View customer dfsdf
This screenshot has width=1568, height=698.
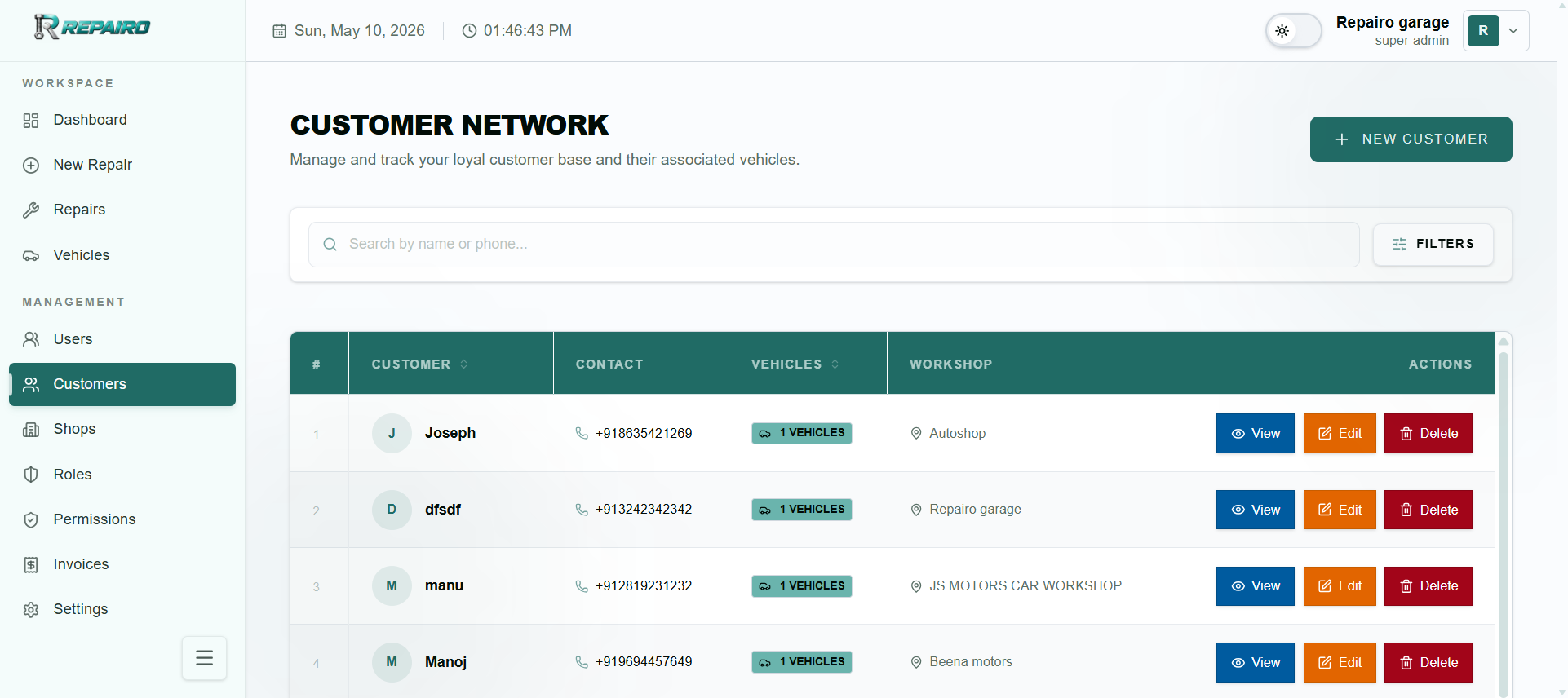pos(1255,510)
